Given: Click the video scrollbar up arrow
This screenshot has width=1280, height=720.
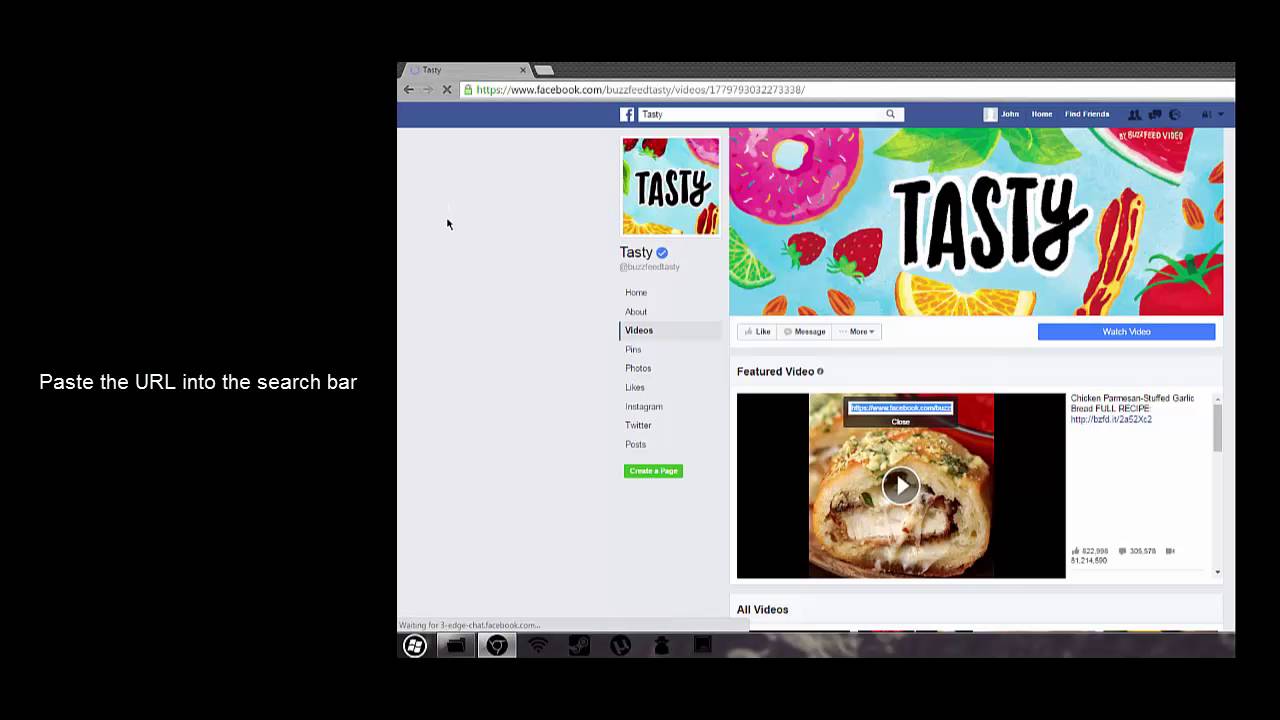Looking at the screenshot, I should (1217, 399).
